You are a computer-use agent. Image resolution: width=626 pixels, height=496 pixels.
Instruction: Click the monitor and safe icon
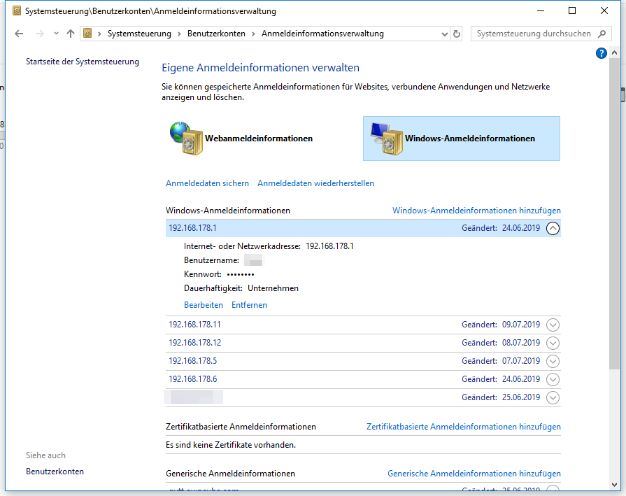coord(386,138)
